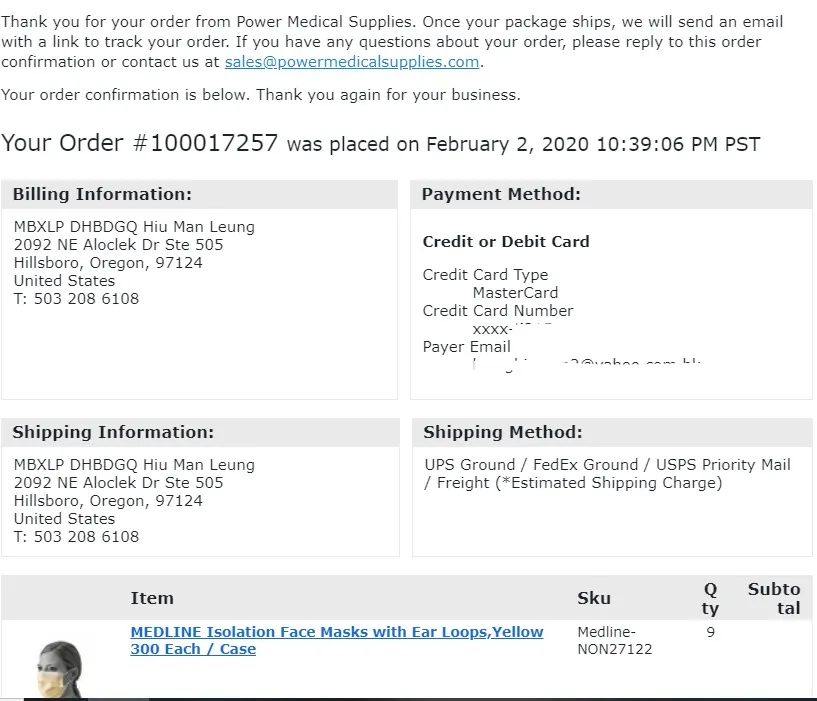Click the Medline-NON27122 SKU value
817x701 pixels.
point(614,640)
